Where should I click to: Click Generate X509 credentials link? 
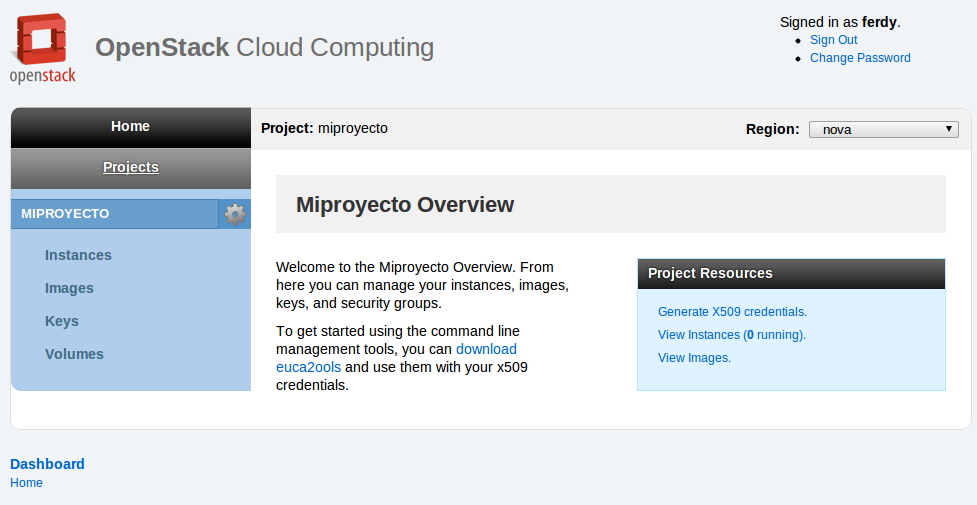732,312
